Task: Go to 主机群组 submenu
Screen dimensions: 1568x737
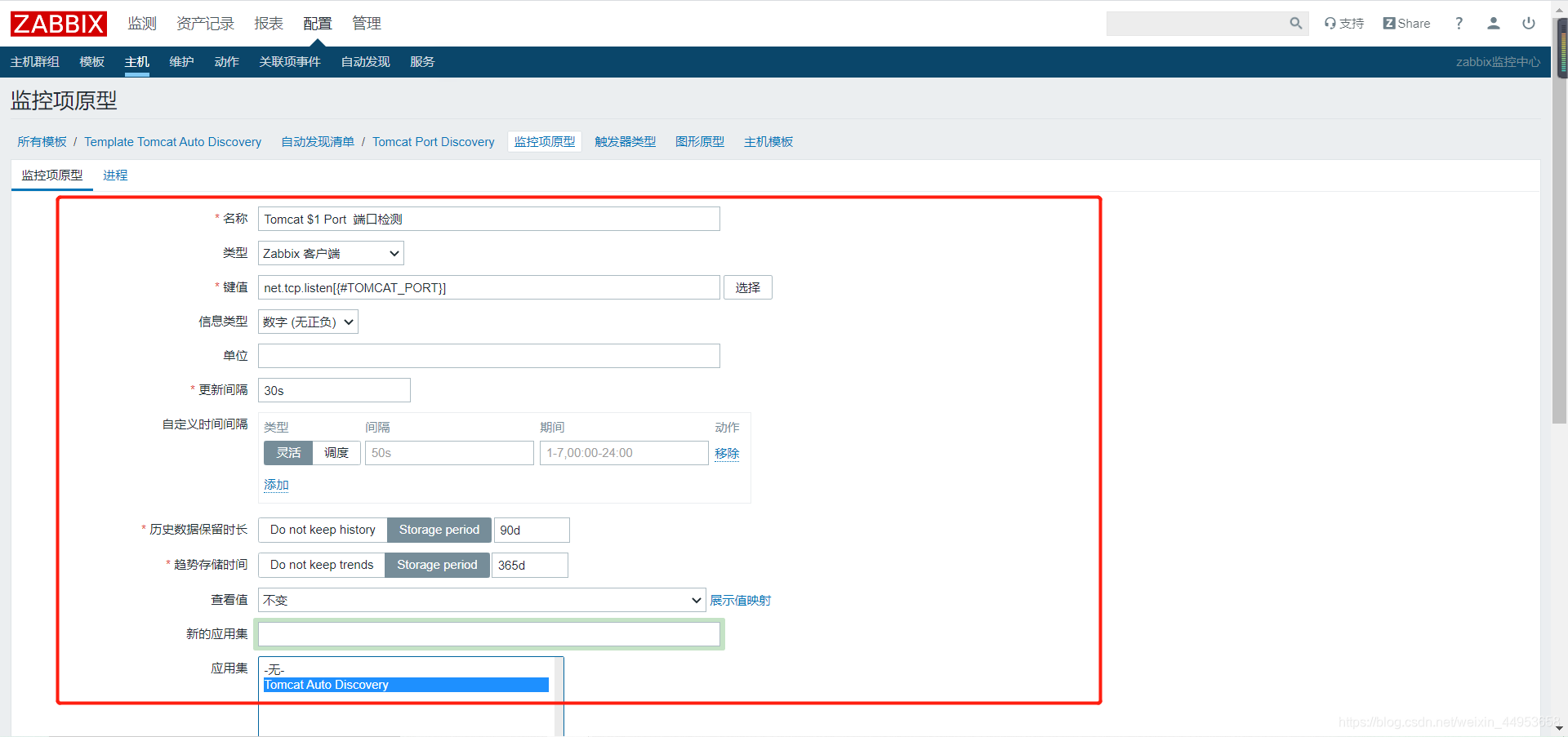Action: point(35,62)
